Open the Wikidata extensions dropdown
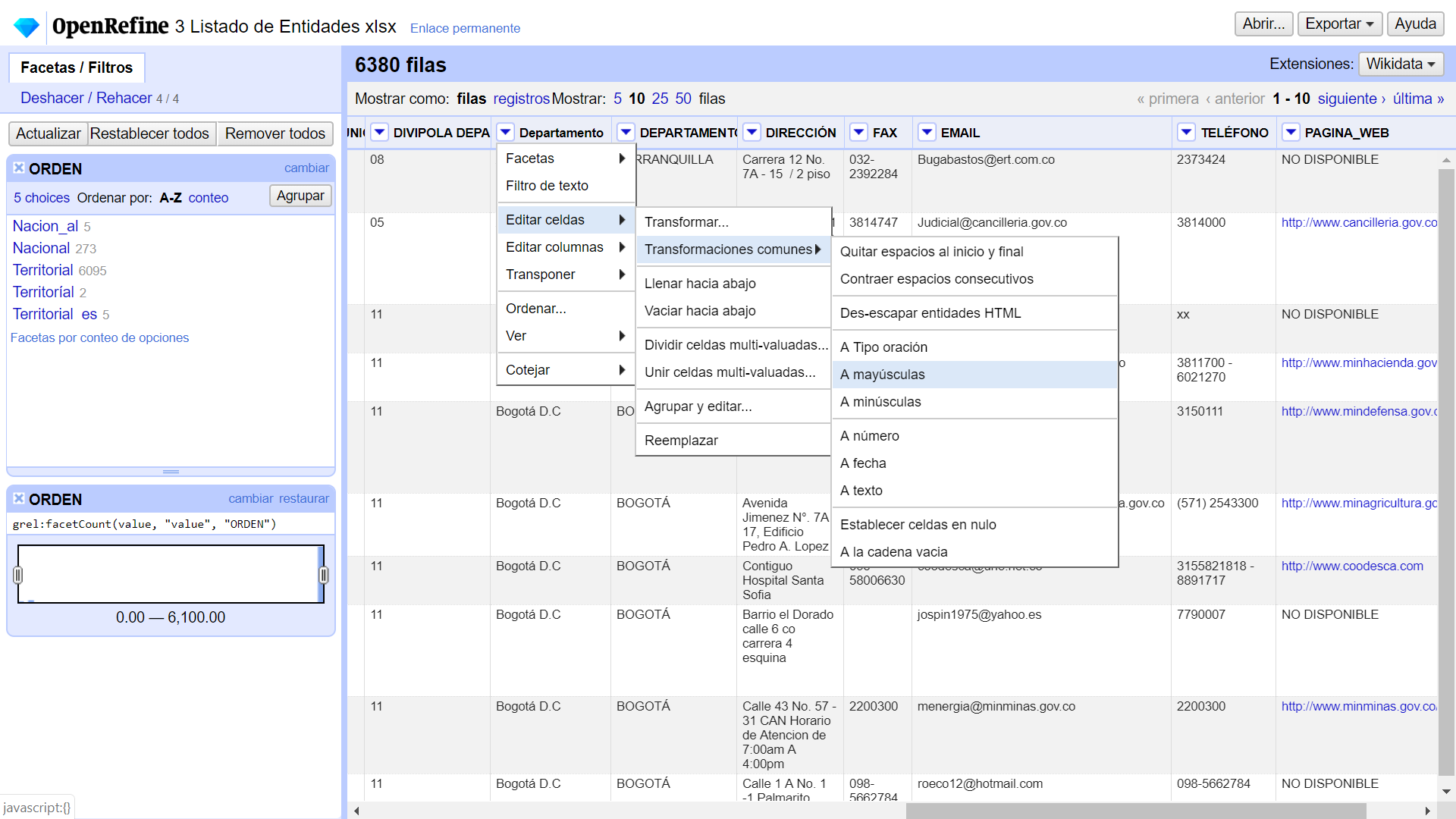Image resolution: width=1456 pixels, height=819 pixels. [x=1400, y=64]
